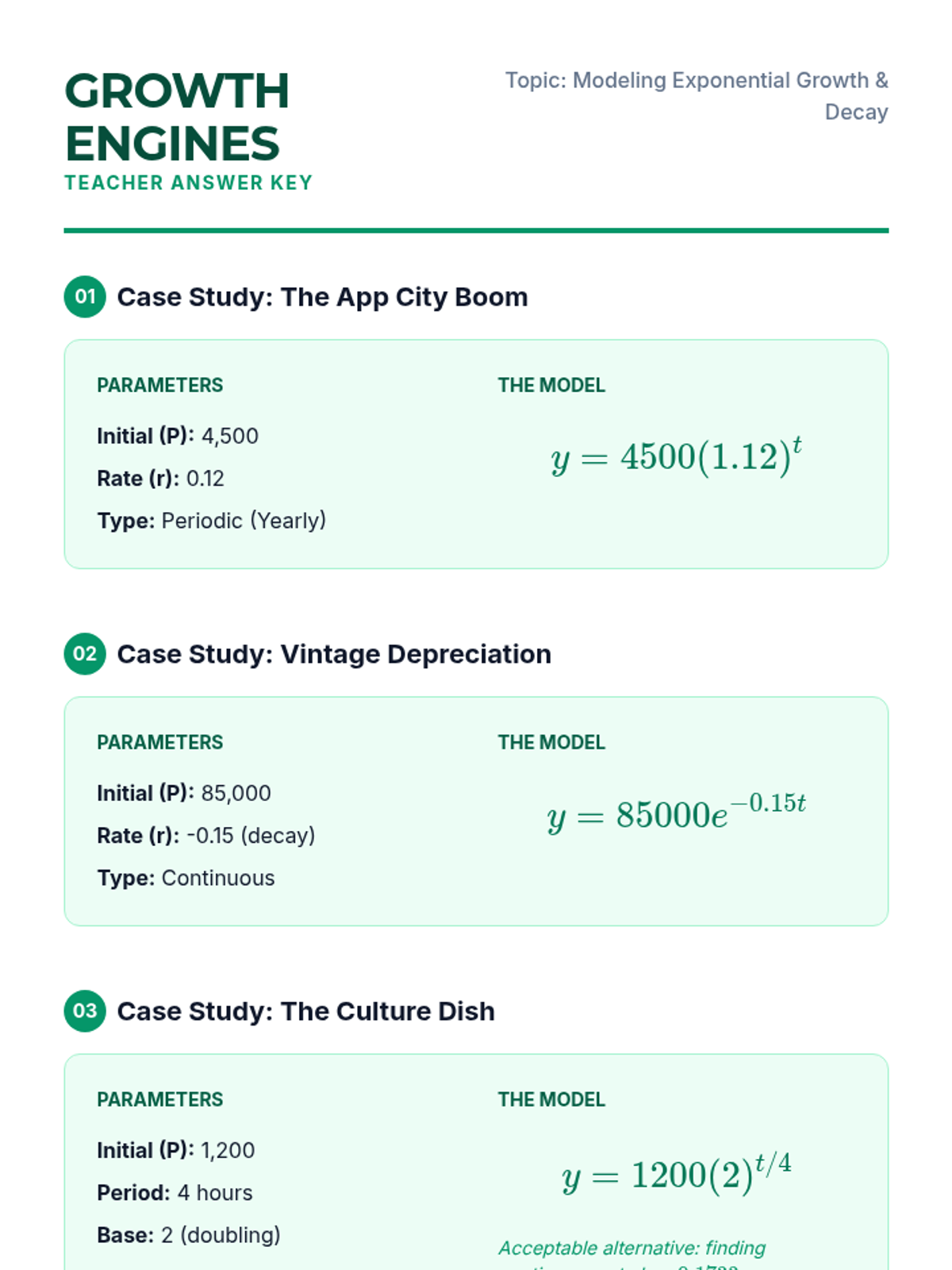Click the Base: 2 (doubling) line

click(x=189, y=1235)
